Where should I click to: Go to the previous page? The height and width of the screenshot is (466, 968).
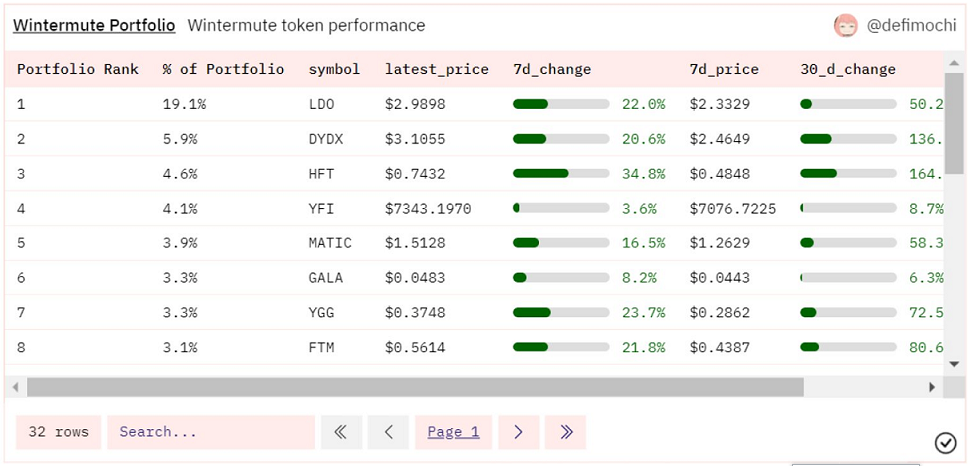pos(388,432)
